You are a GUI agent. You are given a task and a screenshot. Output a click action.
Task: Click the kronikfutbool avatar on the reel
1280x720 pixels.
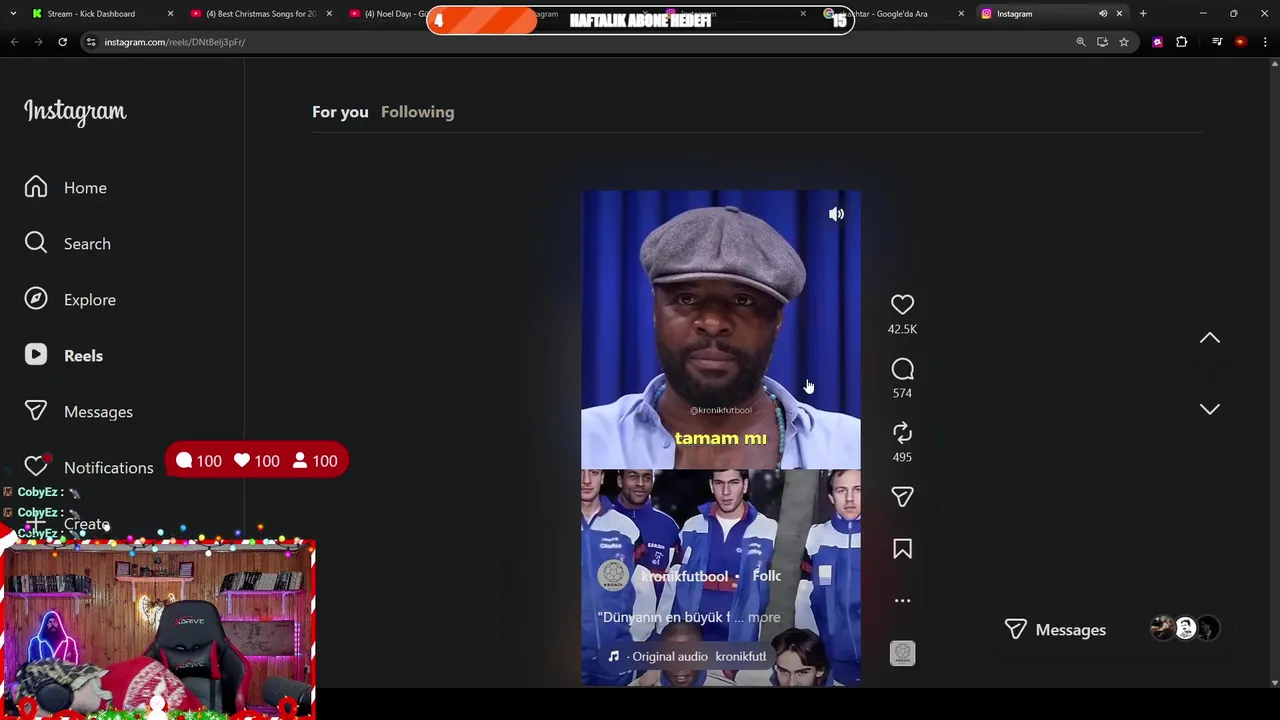click(x=613, y=575)
